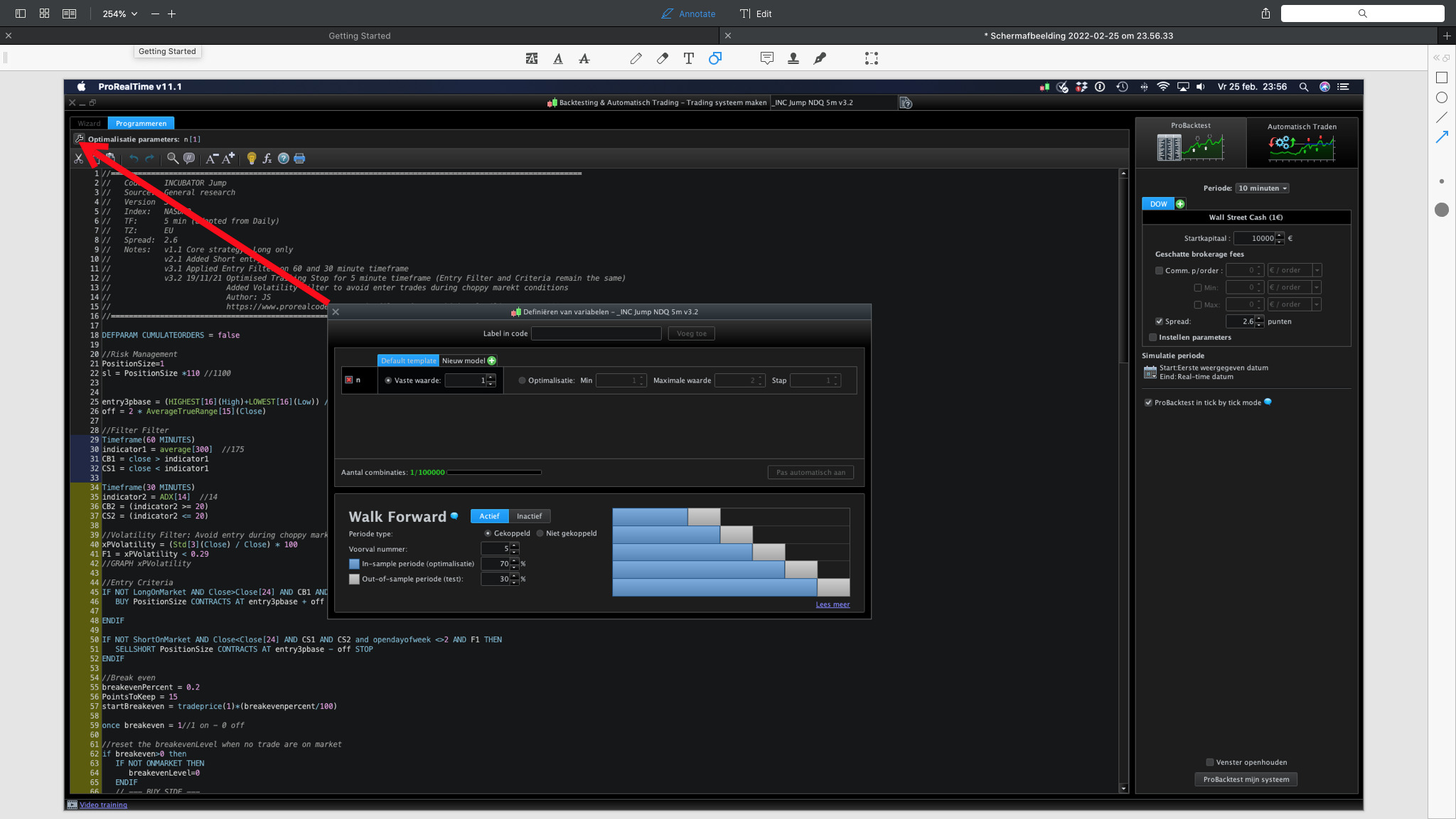Screen dimensions: 1456x819
Task: Open the Periode 10 minuten dropdown
Action: click(x=1262, y=188)
